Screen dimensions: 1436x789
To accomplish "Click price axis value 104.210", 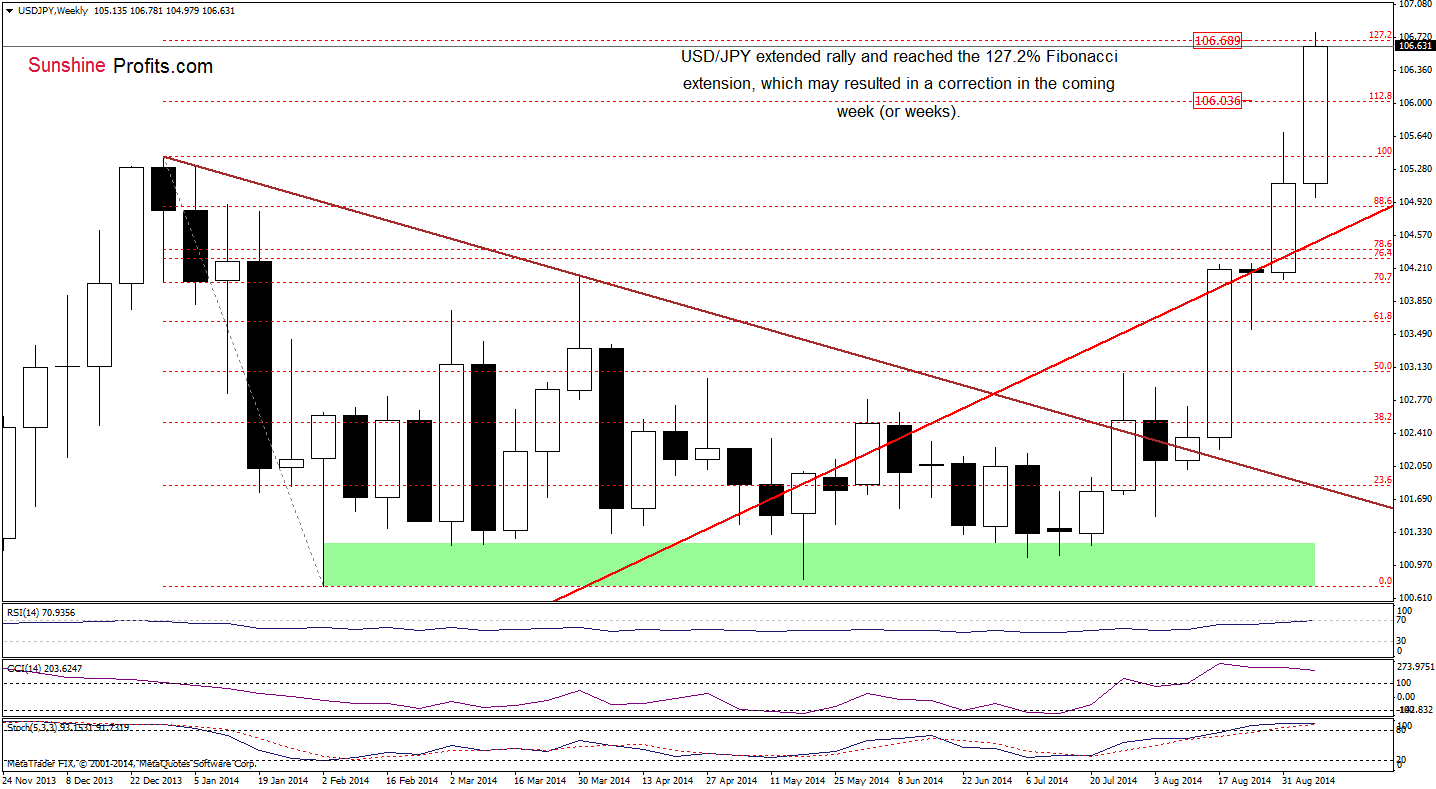I will tap(1415, 268).
